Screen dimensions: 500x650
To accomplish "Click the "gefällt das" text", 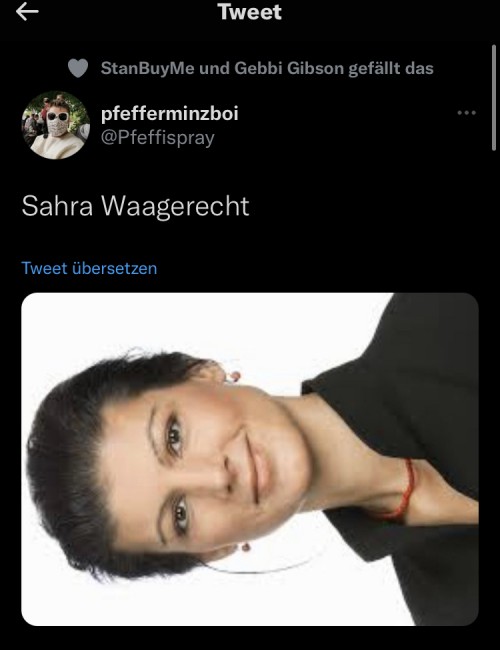I will point(391,68).
